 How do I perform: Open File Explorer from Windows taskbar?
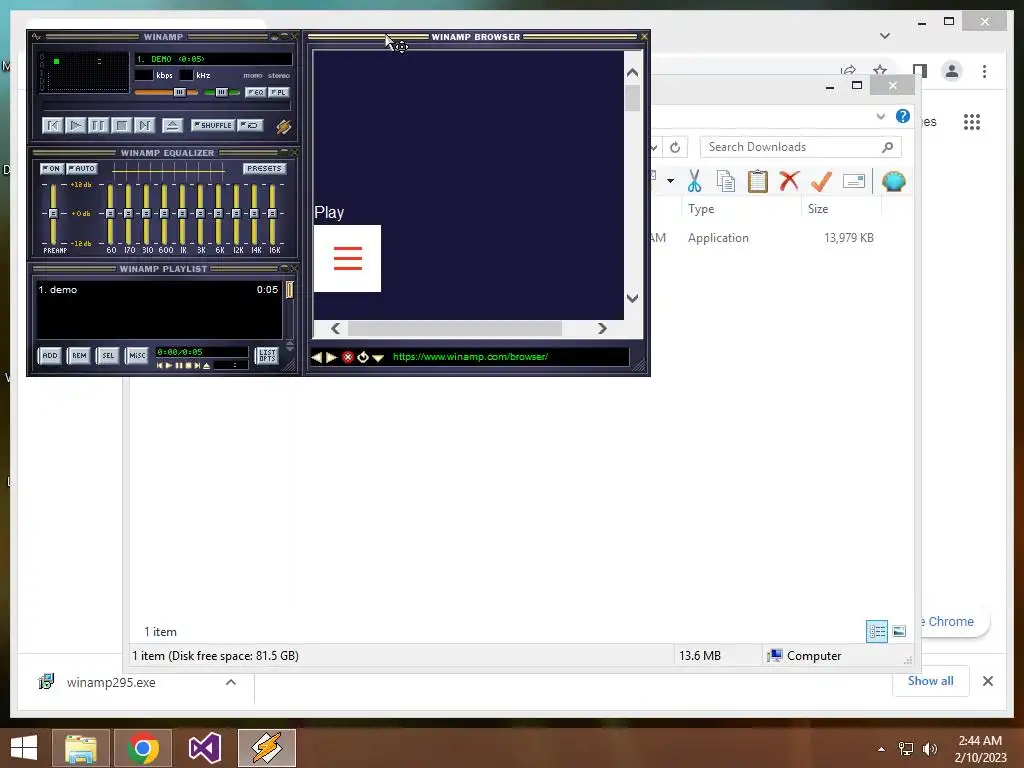pyautogui.click(x=80, y=748)
